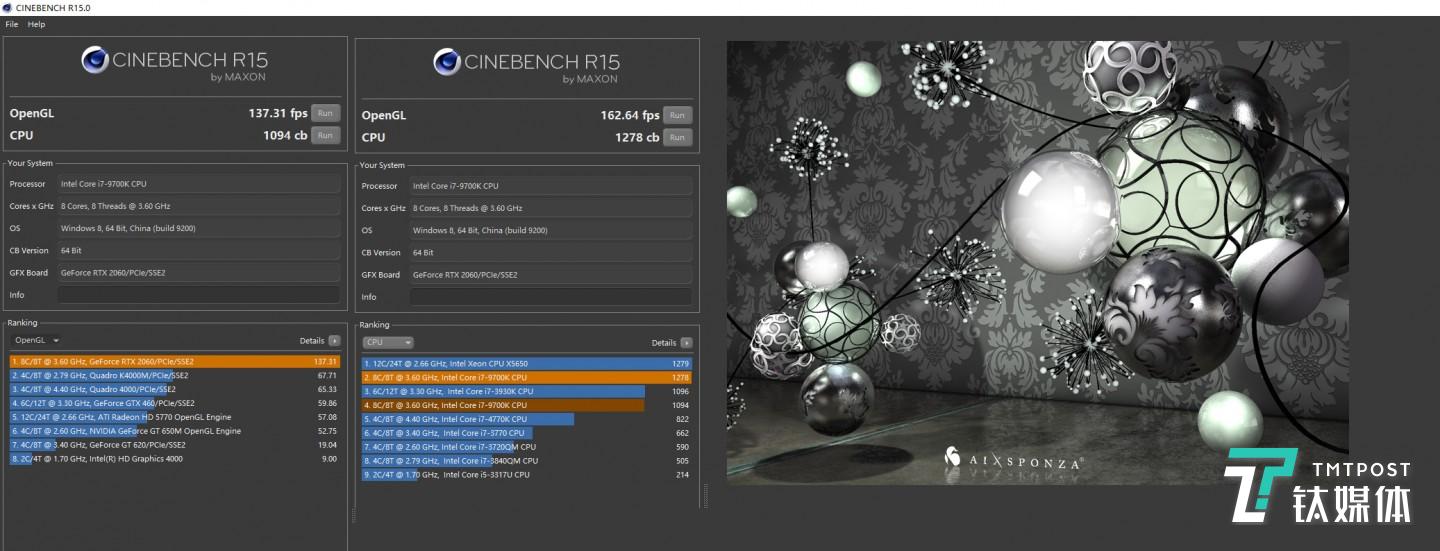1440x551 pixels.
Task: Click the Info field under 137.31 fps panel
Action: 199,295
